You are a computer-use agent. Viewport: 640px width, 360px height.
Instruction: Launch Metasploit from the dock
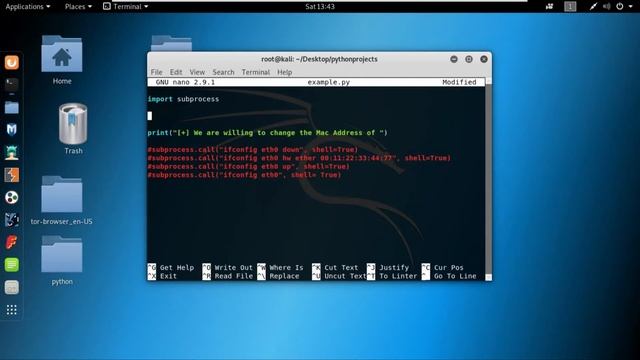[12, 130]
